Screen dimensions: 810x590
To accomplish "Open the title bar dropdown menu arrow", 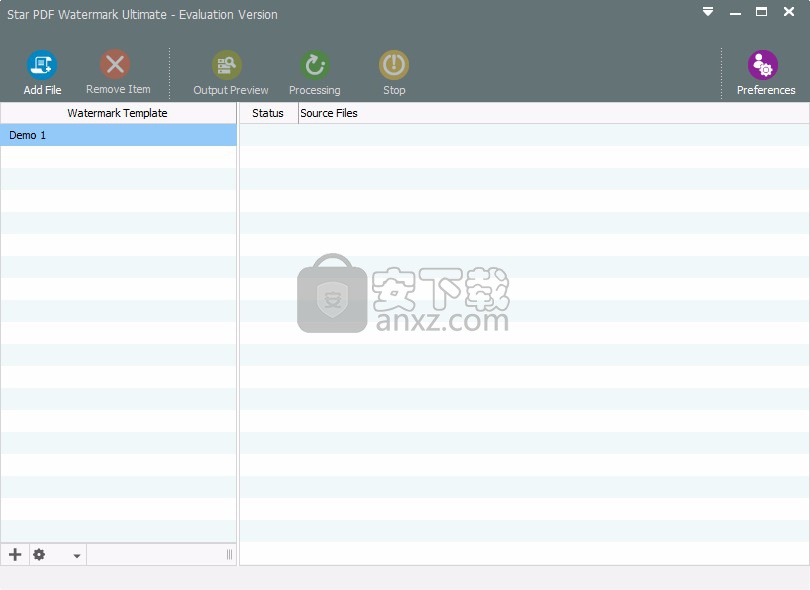I will pos(708,11).
